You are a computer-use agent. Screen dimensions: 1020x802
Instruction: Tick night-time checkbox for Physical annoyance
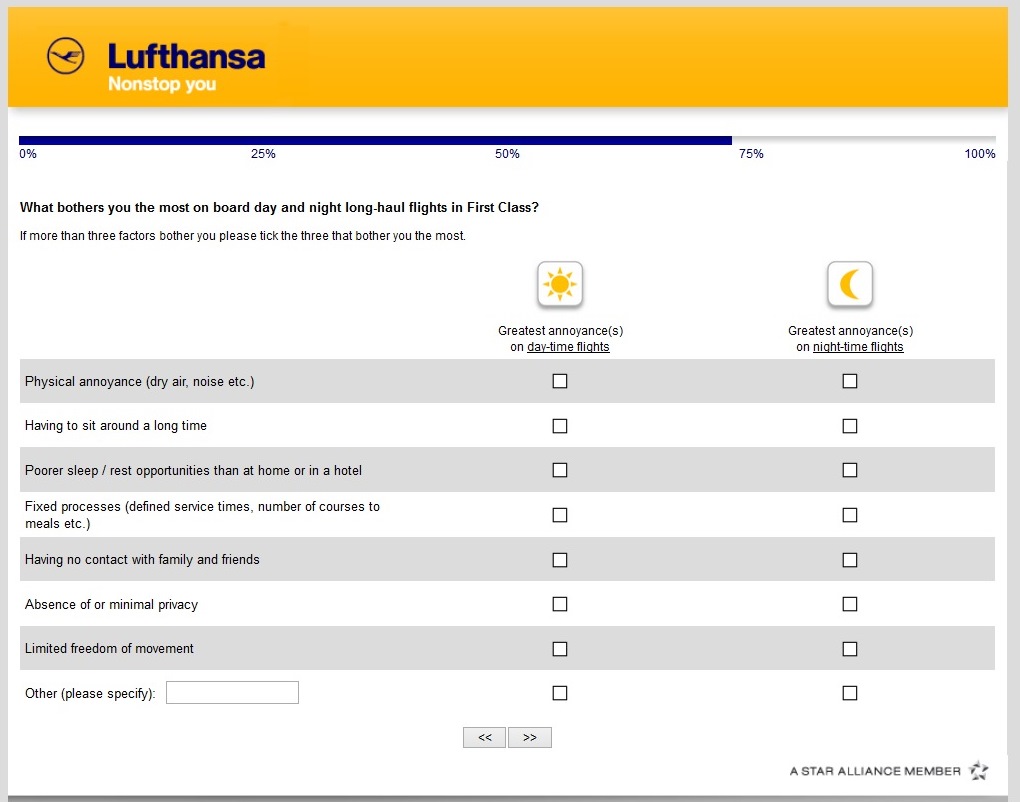pyautogui.click(x=850, y=381)
